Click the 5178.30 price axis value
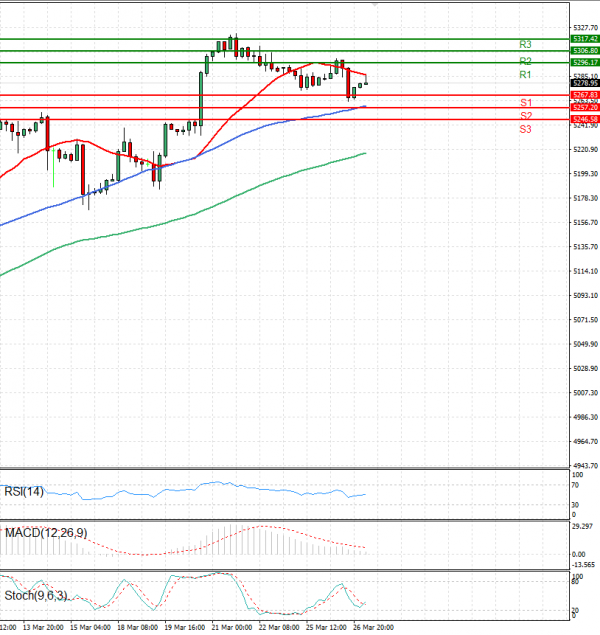Image resolution: width=600 pixels, height=635 pixels. tap(585, 198)
